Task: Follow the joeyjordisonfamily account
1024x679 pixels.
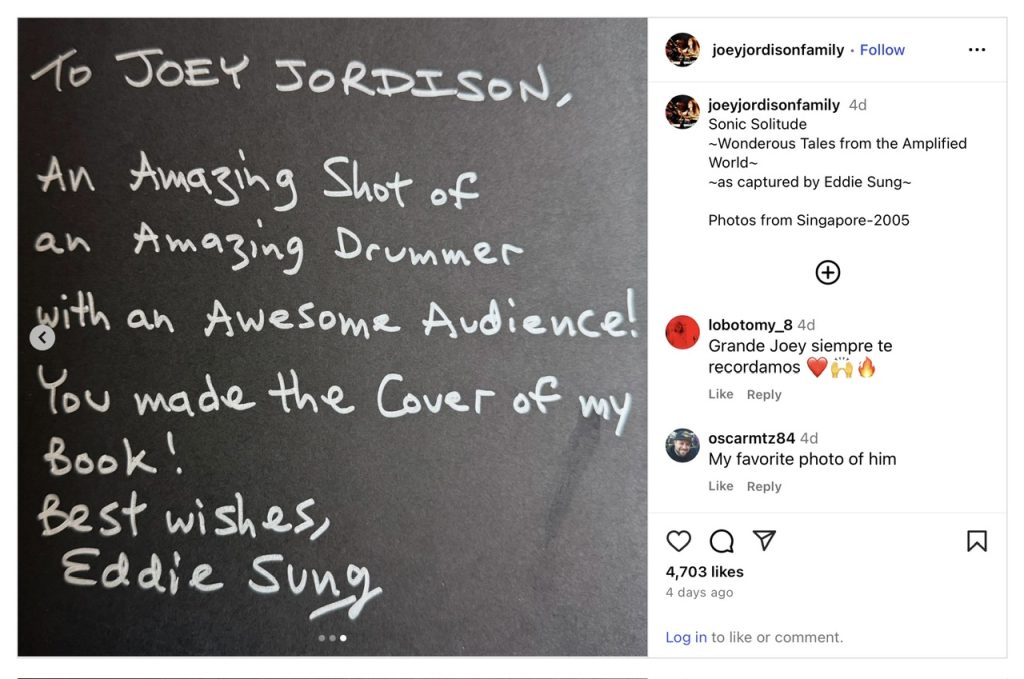Action: click(882, 50)
